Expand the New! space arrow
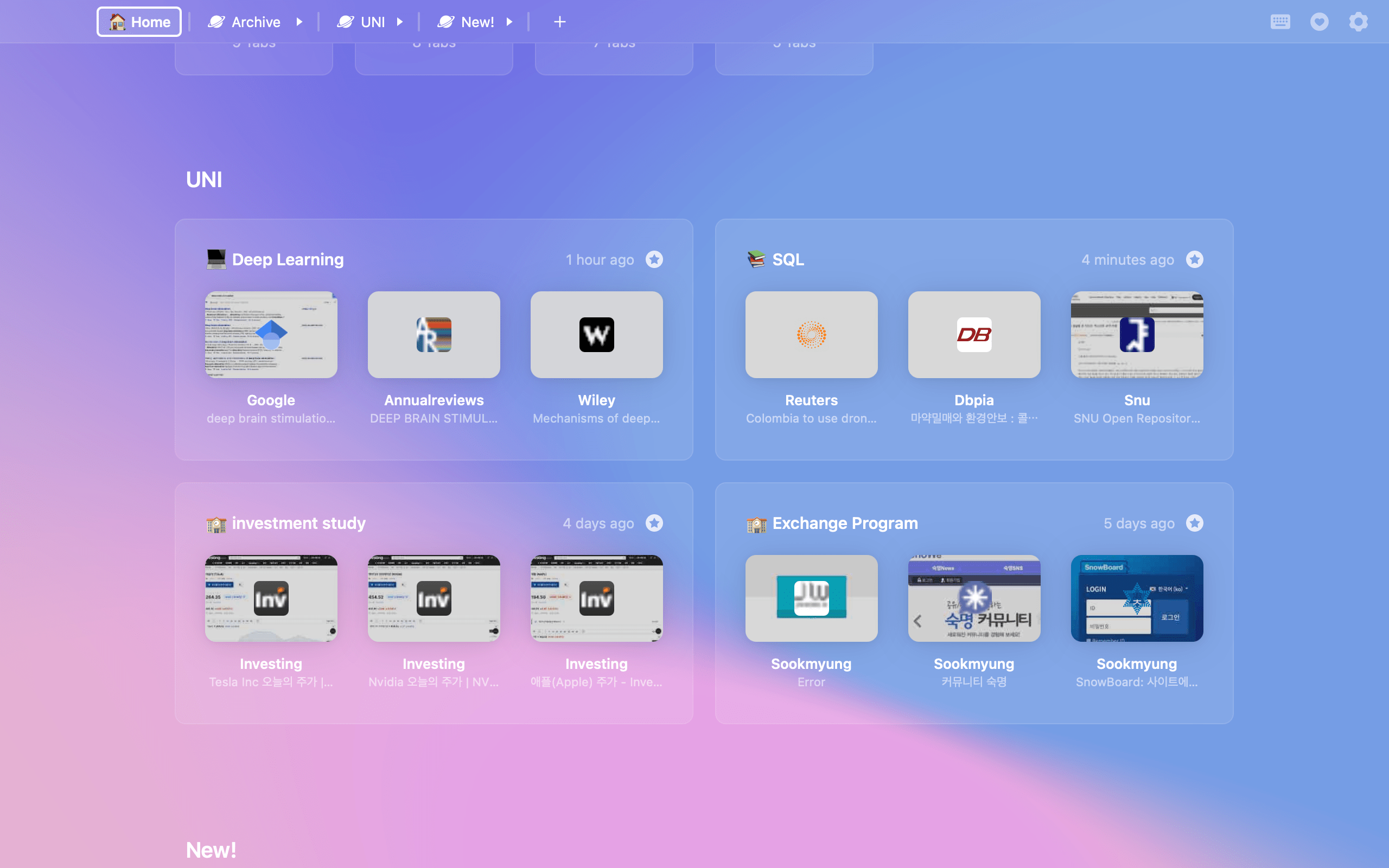 click(x=509, y=22)
